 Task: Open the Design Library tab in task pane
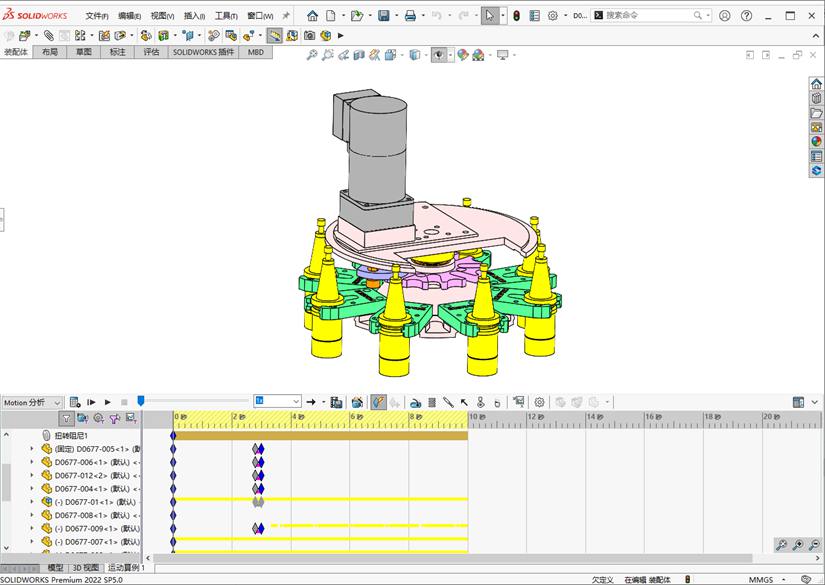[817, 98]
